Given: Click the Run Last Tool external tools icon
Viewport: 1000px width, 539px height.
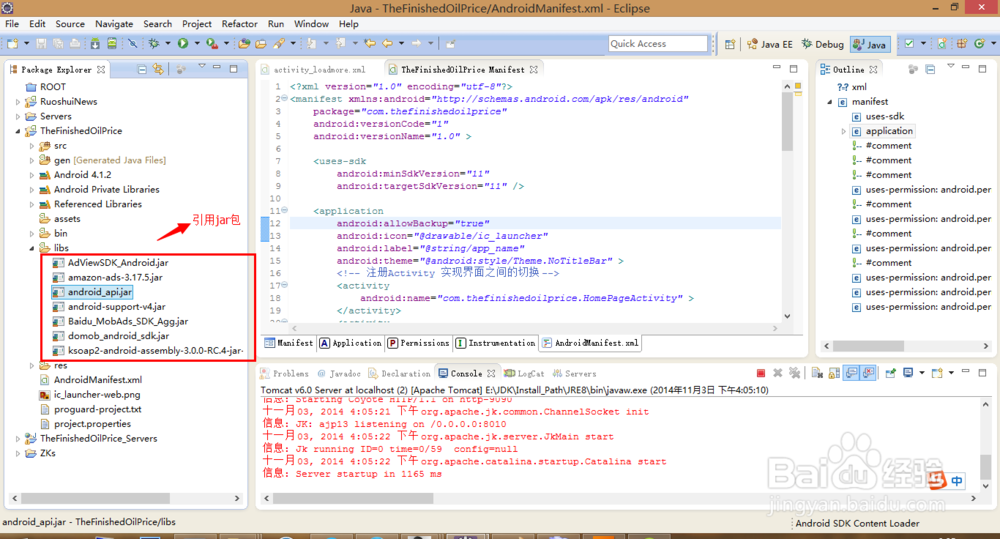Looking at the screenshot, I should click(x=212, y=43).
